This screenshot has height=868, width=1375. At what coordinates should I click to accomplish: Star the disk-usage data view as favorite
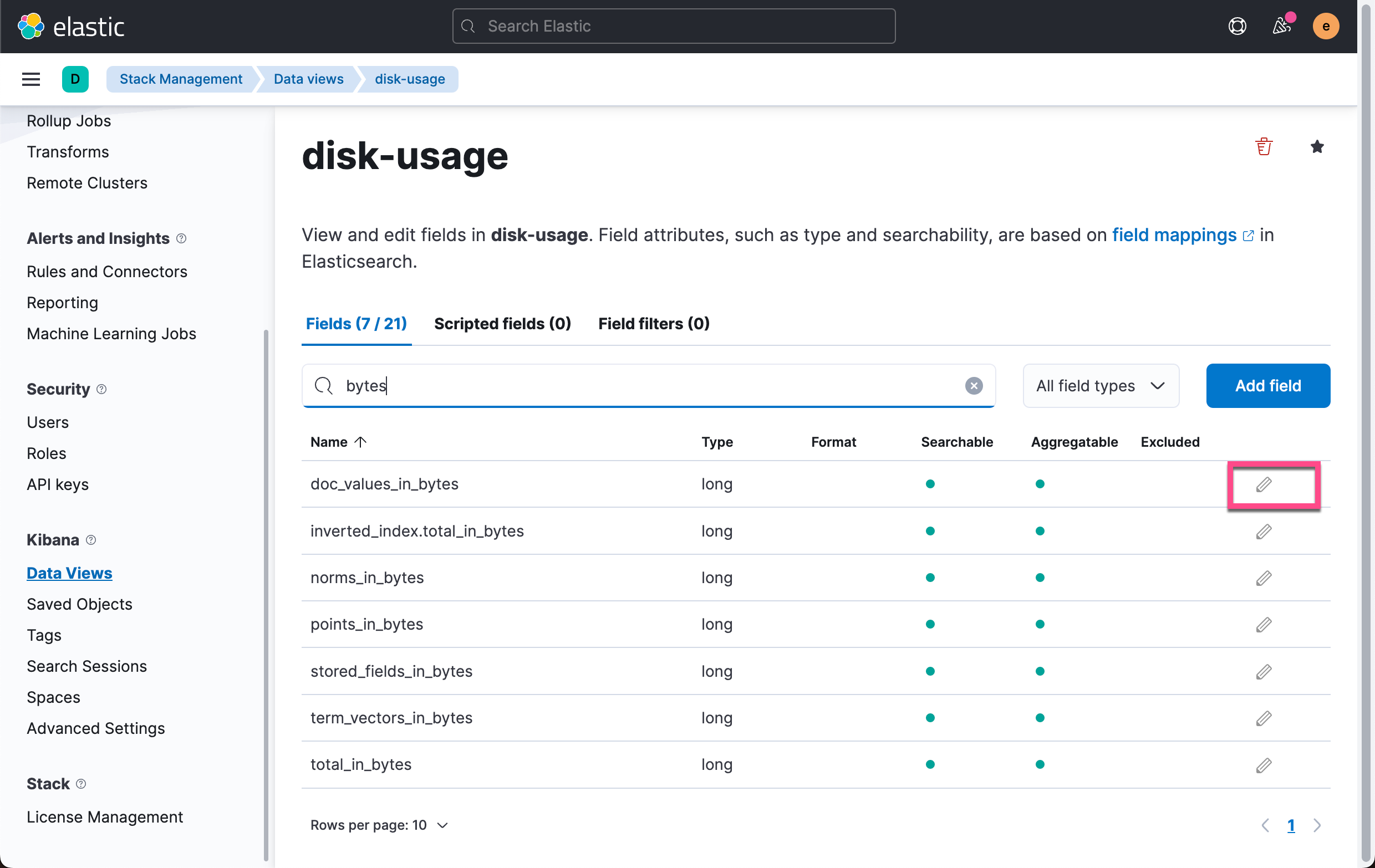(x=1317, y=147)
